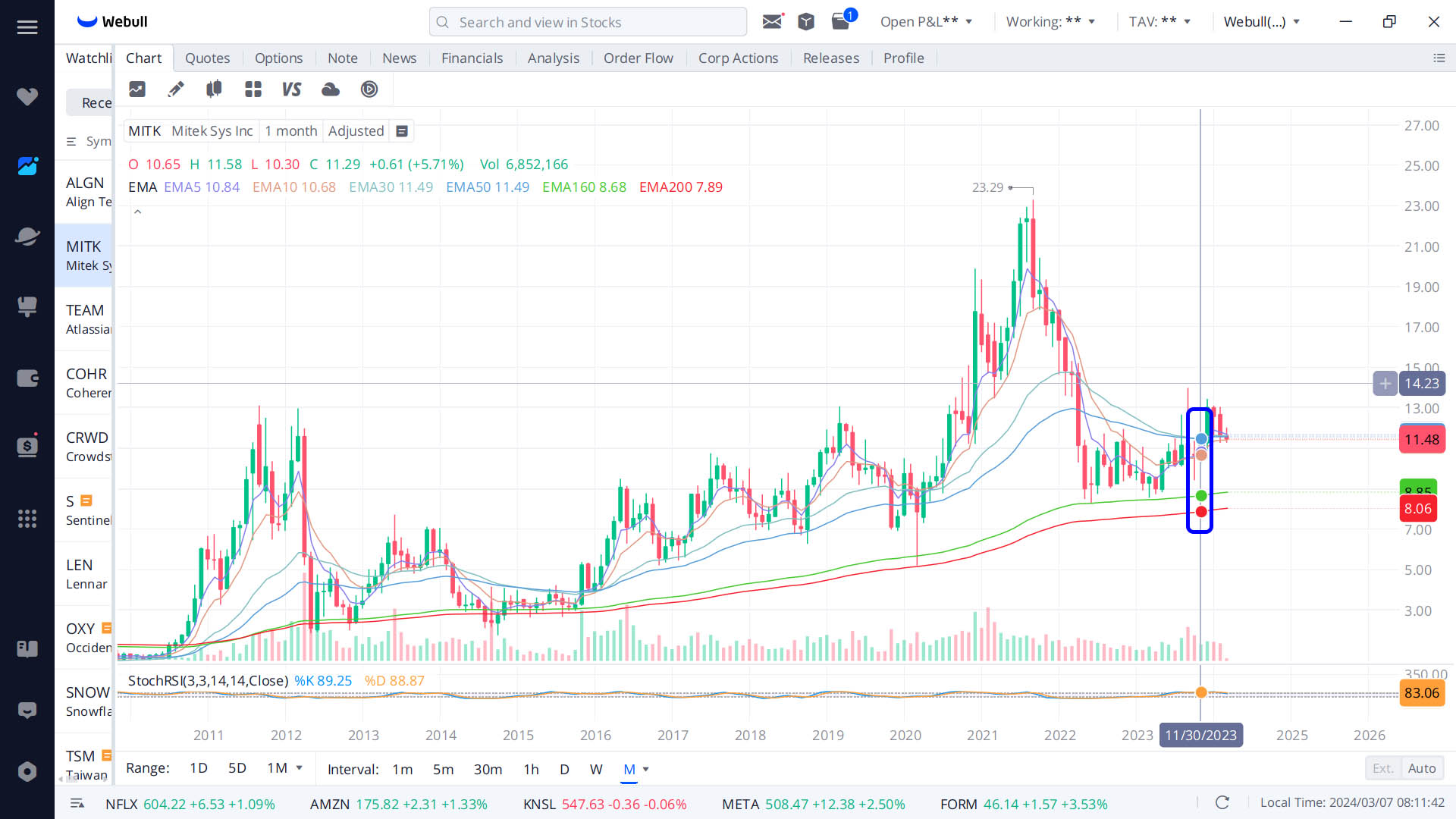Viewport: 1456px width, 819px height.
Task: Open the candlestick chart type icon
Action: 215,89
